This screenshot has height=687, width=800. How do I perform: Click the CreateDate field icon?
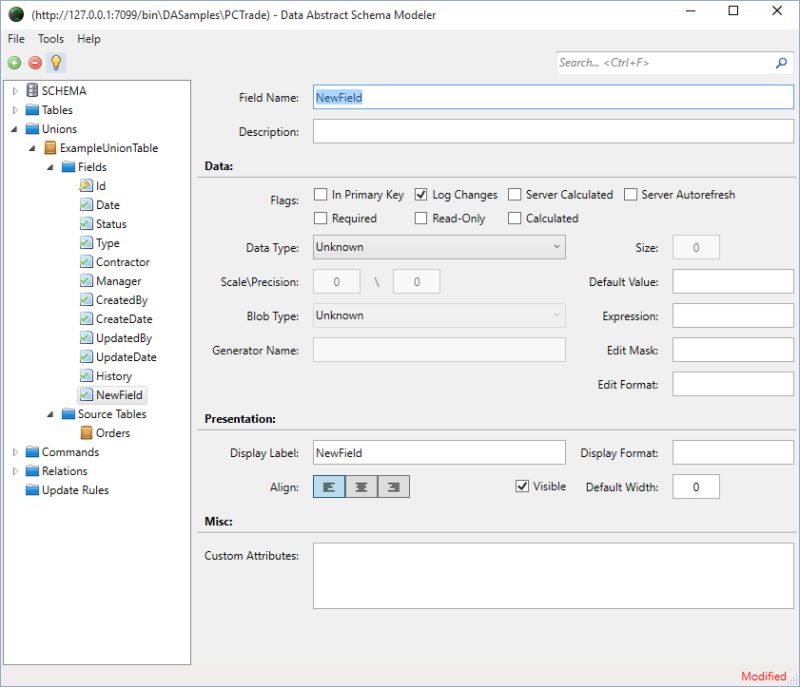click(86, 319)
